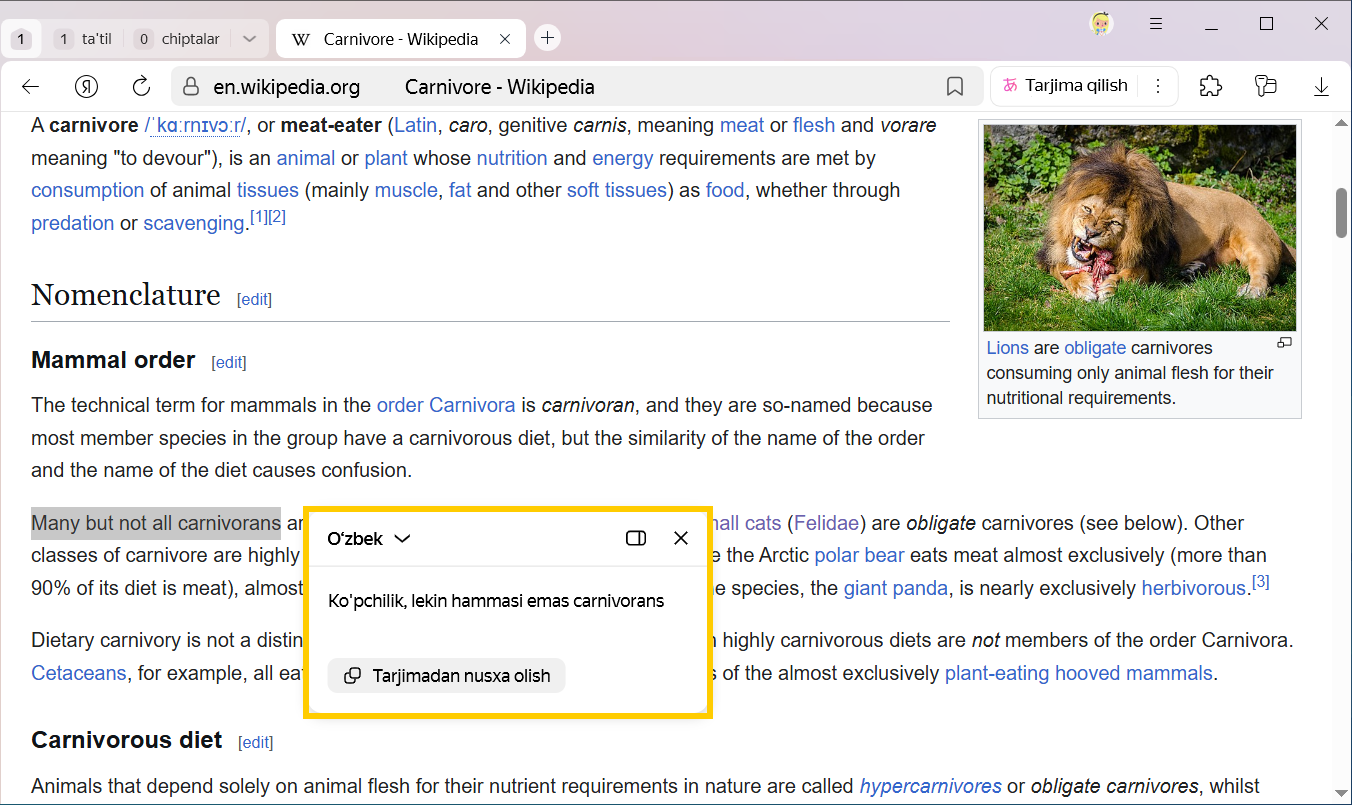The width and height of the screenshot is (1352, 805).
Task: Dock the translation popup to the side panel
Action: click(x=635, y=538)
